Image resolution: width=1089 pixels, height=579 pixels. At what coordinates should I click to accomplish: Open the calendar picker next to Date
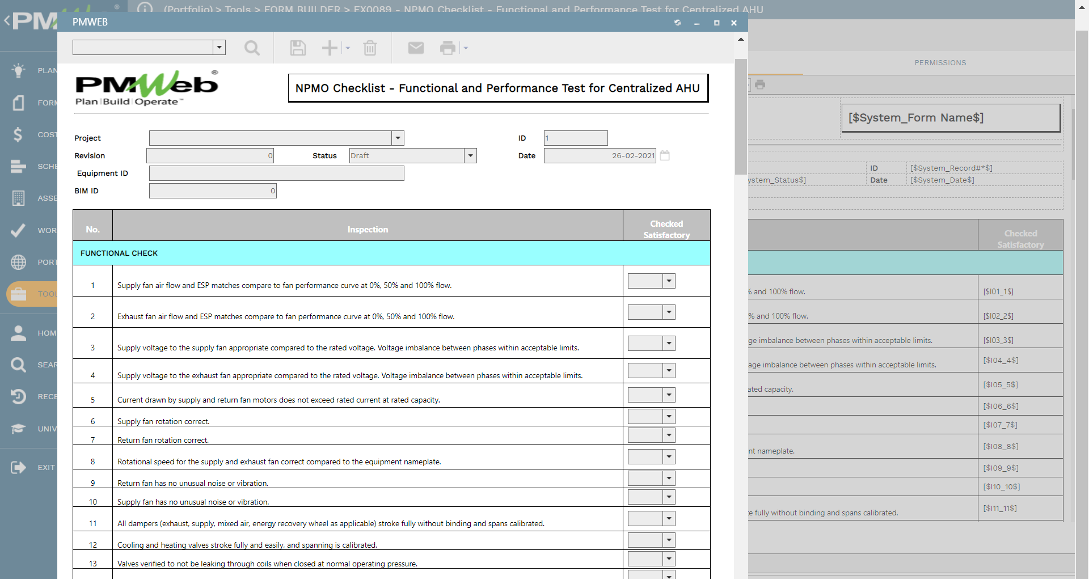tap(665, 156)
